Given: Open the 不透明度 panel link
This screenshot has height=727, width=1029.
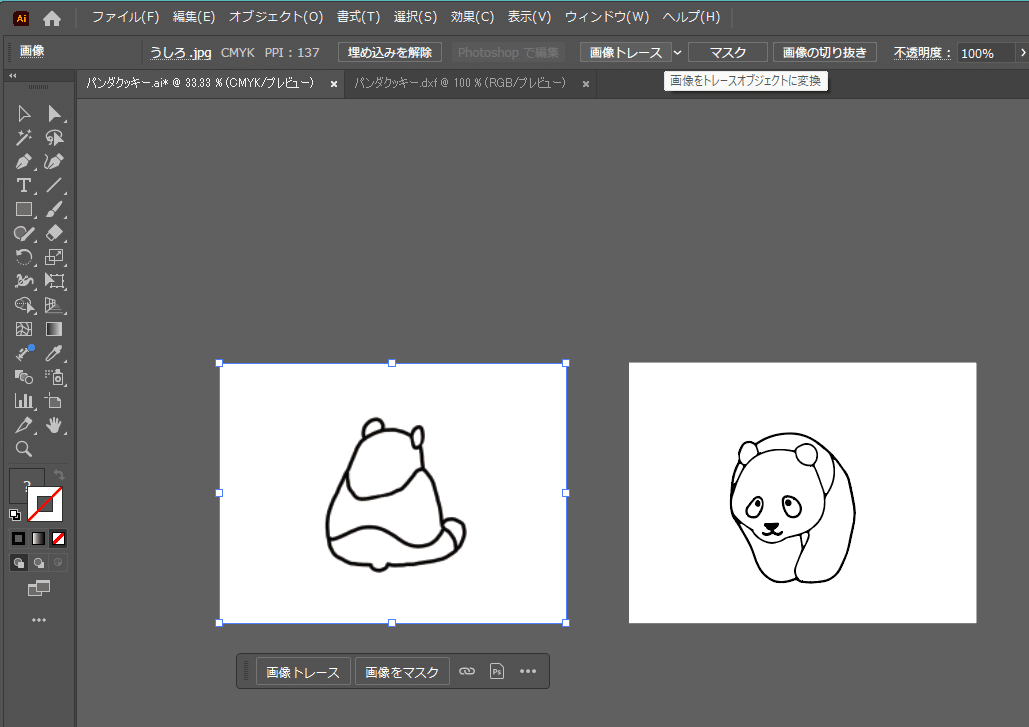Looking at the screenshot, I should [922, 52].
